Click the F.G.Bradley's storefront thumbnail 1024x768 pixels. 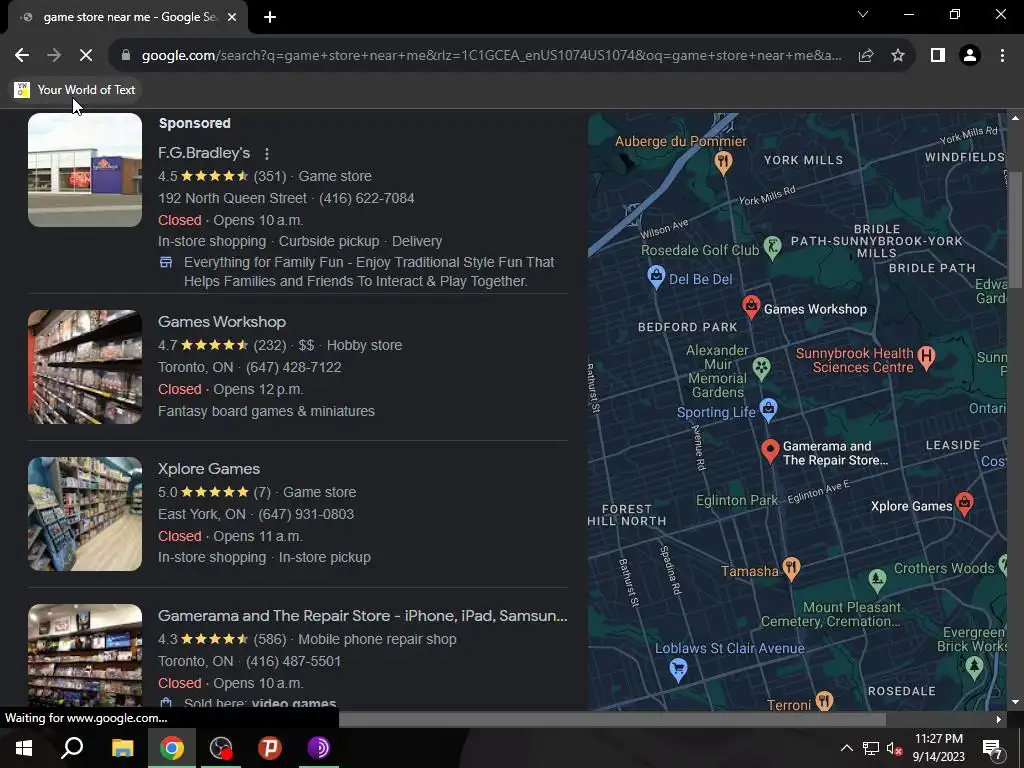[85, 170]
